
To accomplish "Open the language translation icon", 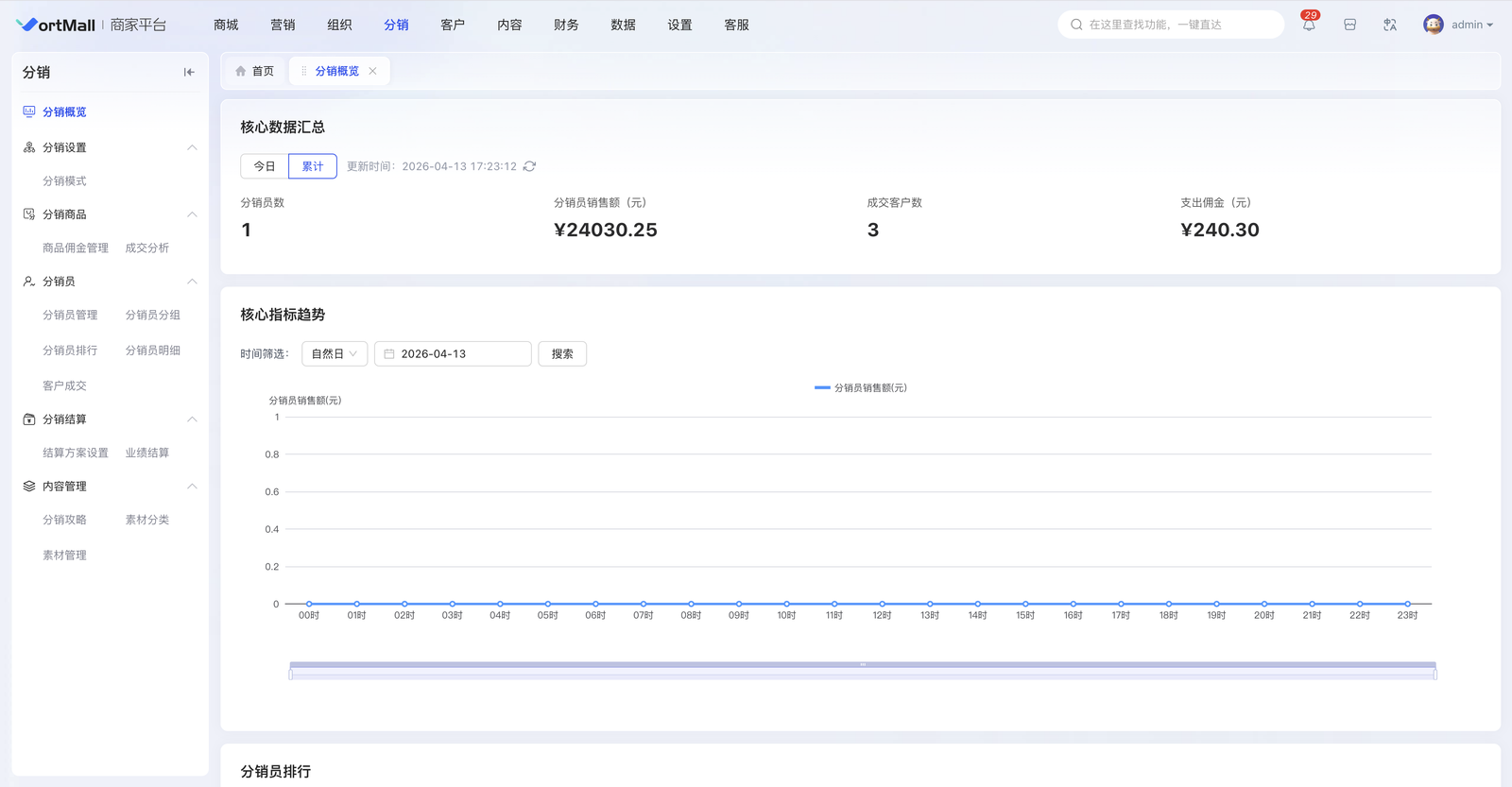I will point(1389,26).
